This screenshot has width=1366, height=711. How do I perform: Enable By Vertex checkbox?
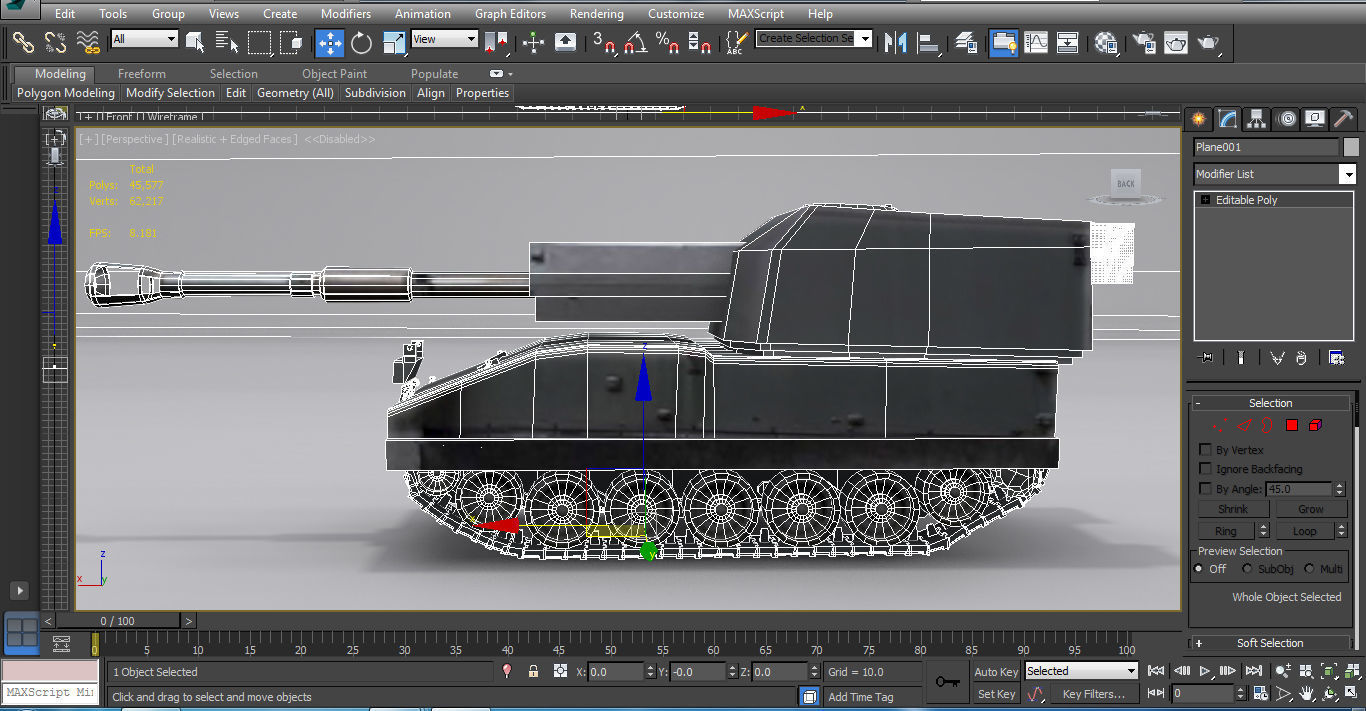[1205, 450]
